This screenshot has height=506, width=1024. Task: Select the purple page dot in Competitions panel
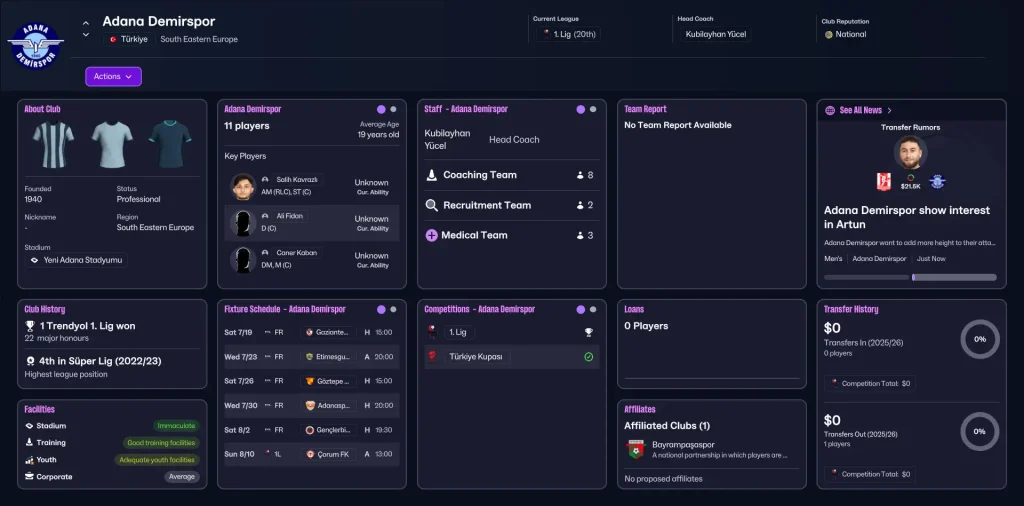pos(581,309)
